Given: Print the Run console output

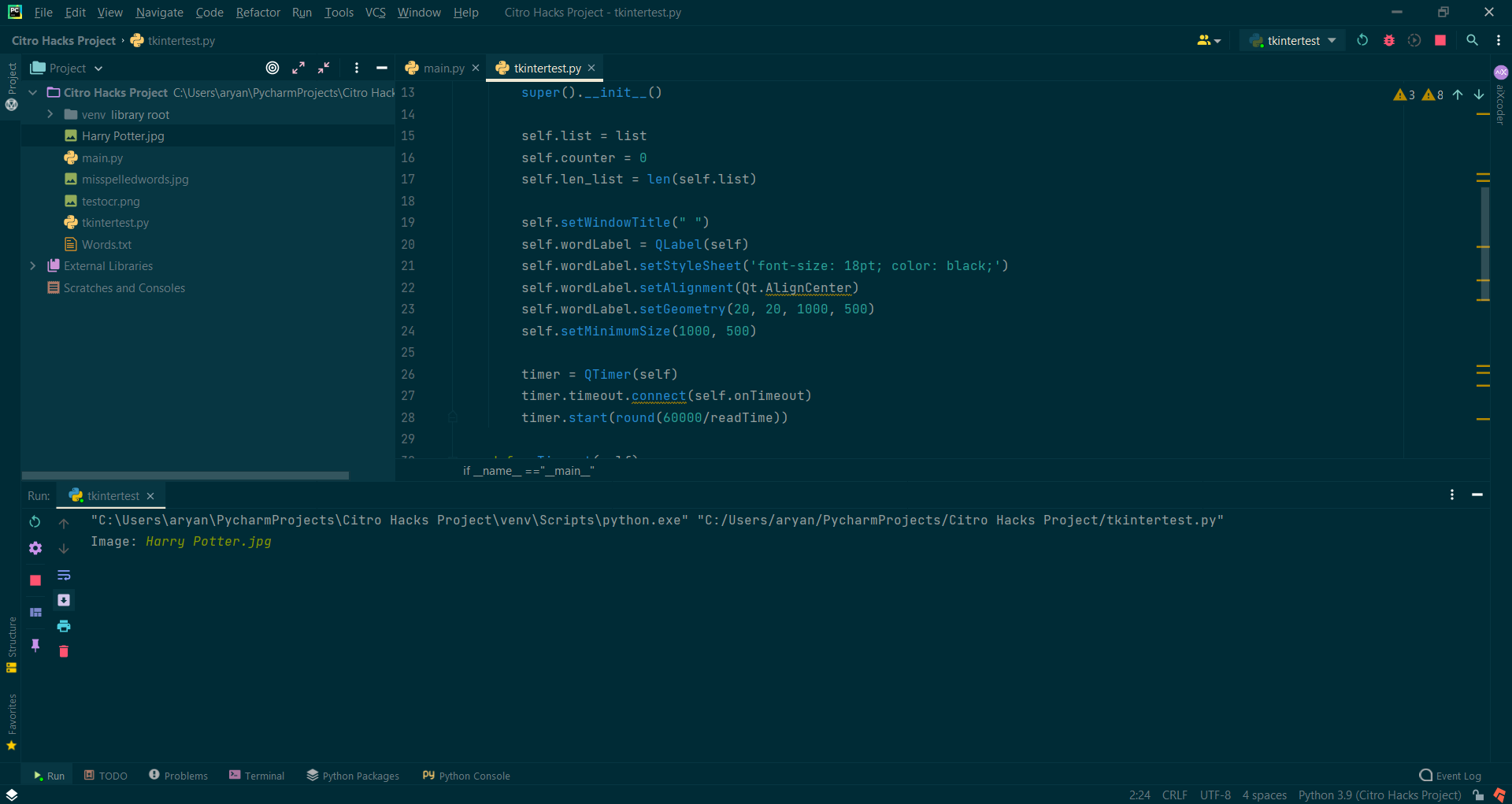Looking at the screenshot, I should pos(64,626).
